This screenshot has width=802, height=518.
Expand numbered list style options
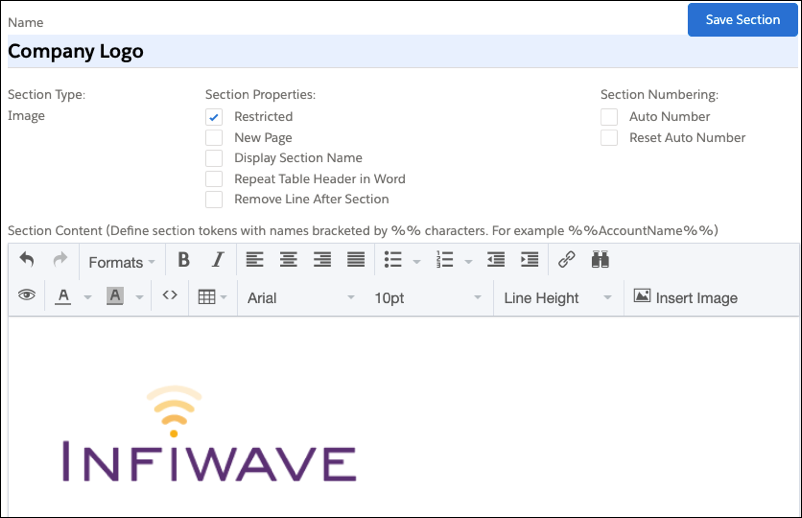point(468,262)
